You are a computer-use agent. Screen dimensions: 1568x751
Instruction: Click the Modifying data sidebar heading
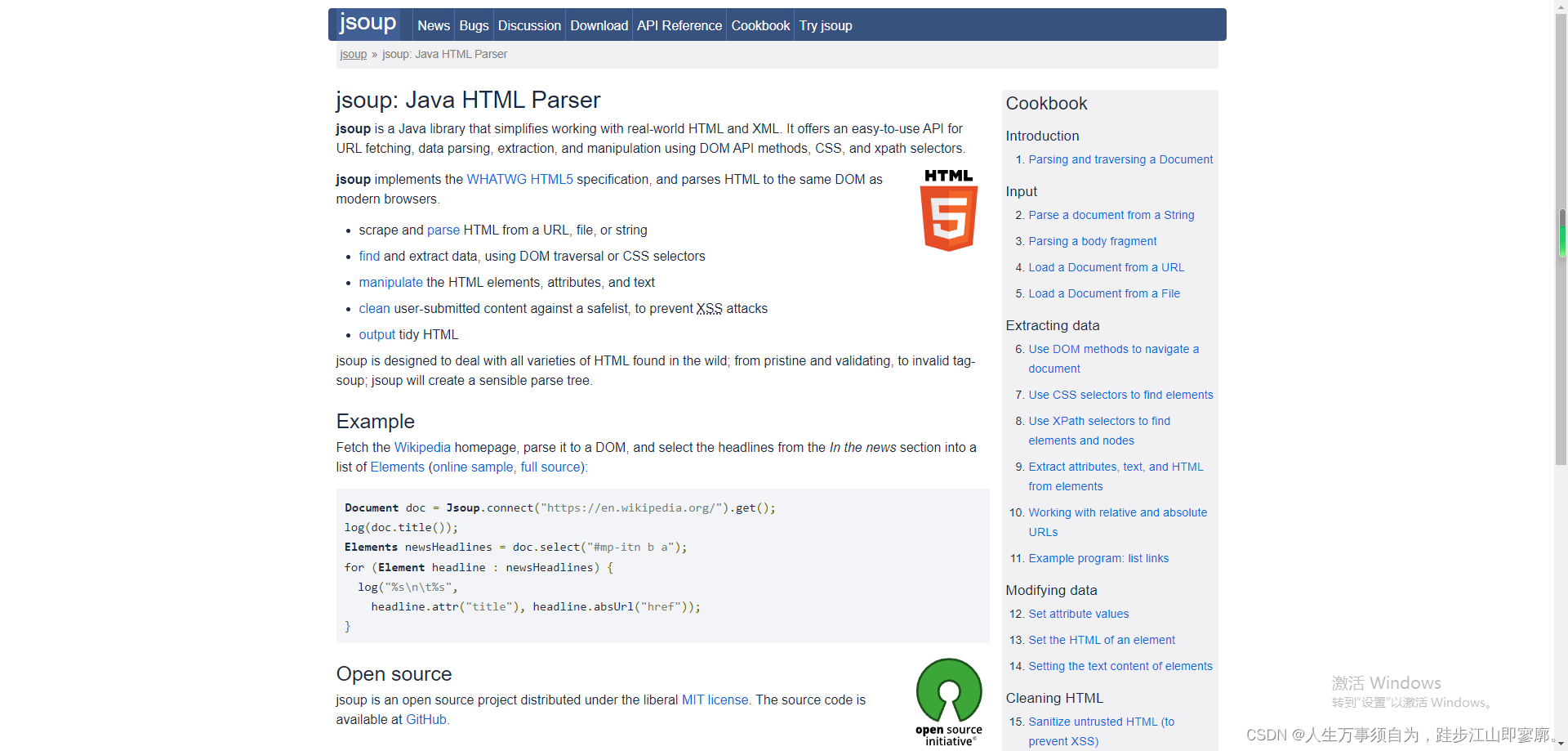coord(1051,590)
